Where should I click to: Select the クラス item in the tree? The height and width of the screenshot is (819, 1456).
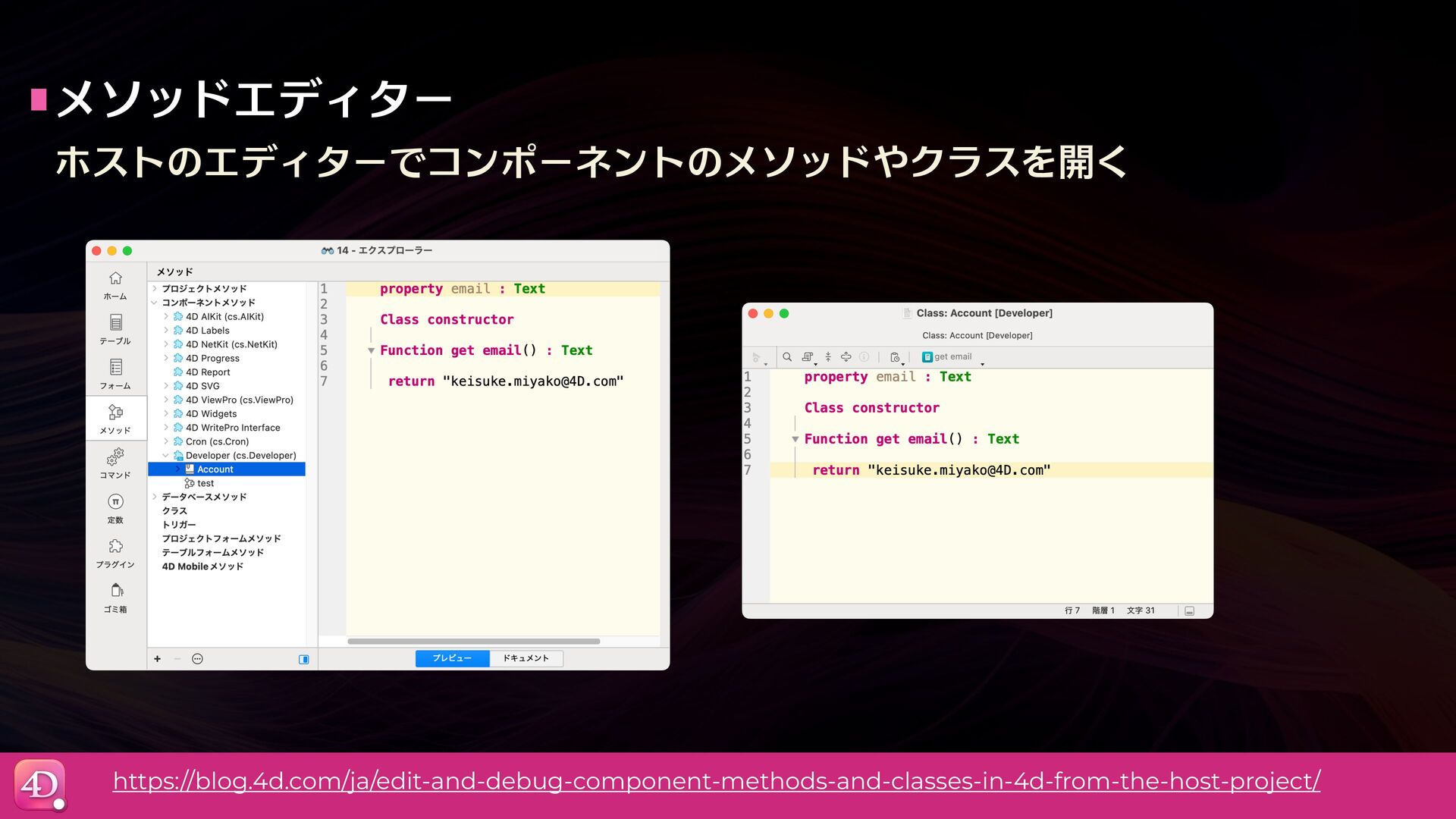174,511
